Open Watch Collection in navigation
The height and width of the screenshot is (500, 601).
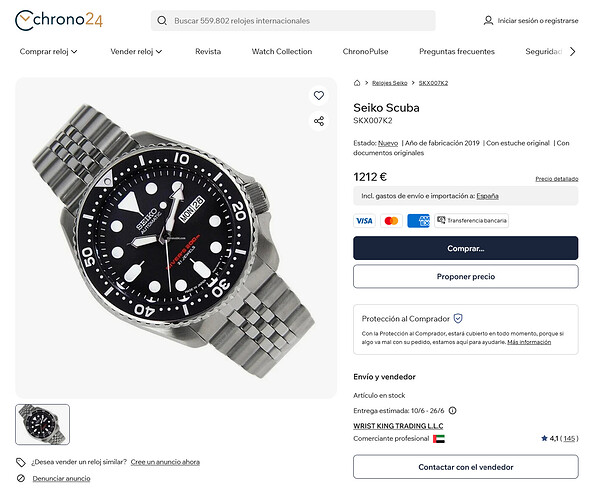tap(282, 51)
